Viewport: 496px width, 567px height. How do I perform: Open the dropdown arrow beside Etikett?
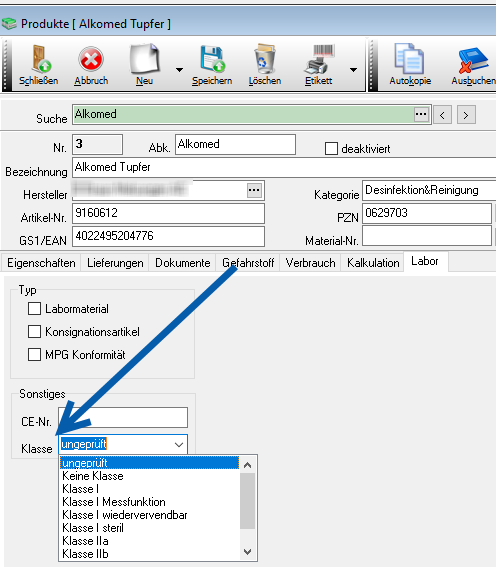click(353, 69)
